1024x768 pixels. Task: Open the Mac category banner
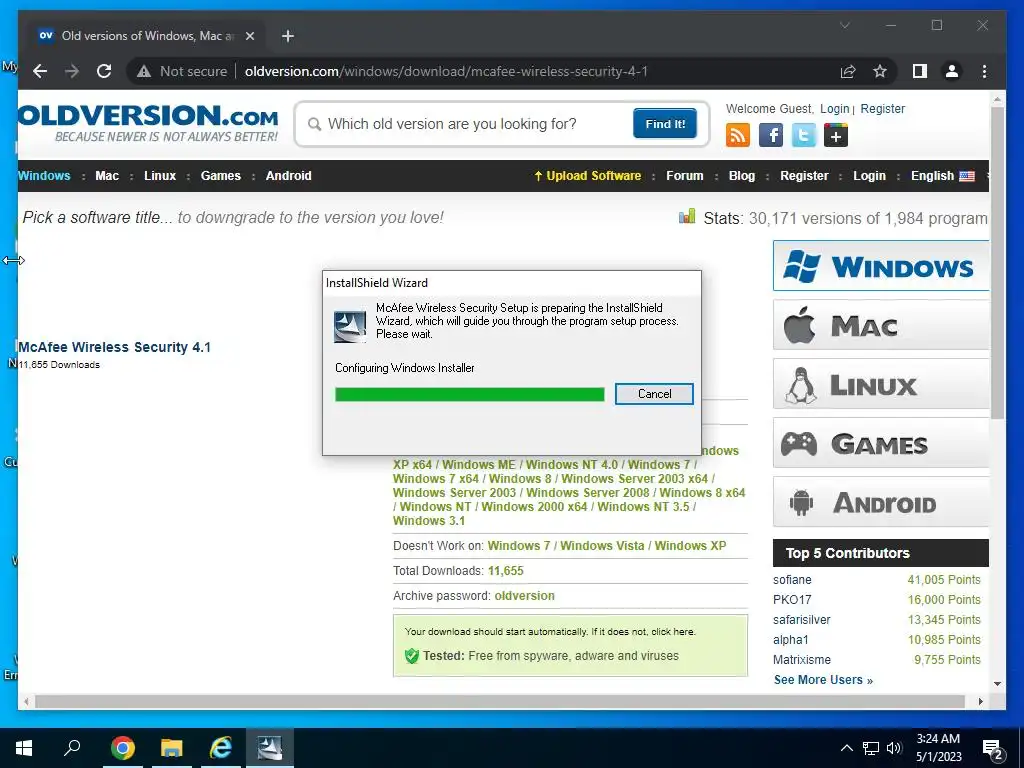(881, 325)
